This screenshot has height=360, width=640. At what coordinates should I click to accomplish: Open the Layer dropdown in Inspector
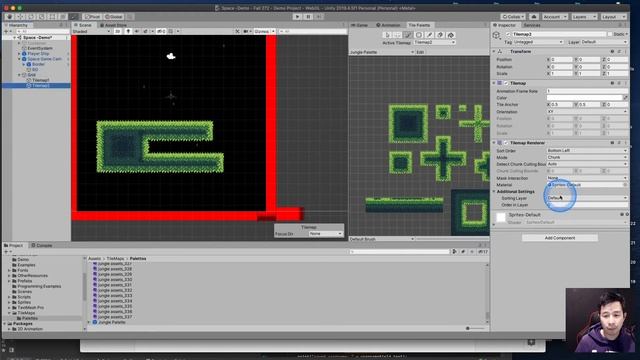tap(604, 42)
